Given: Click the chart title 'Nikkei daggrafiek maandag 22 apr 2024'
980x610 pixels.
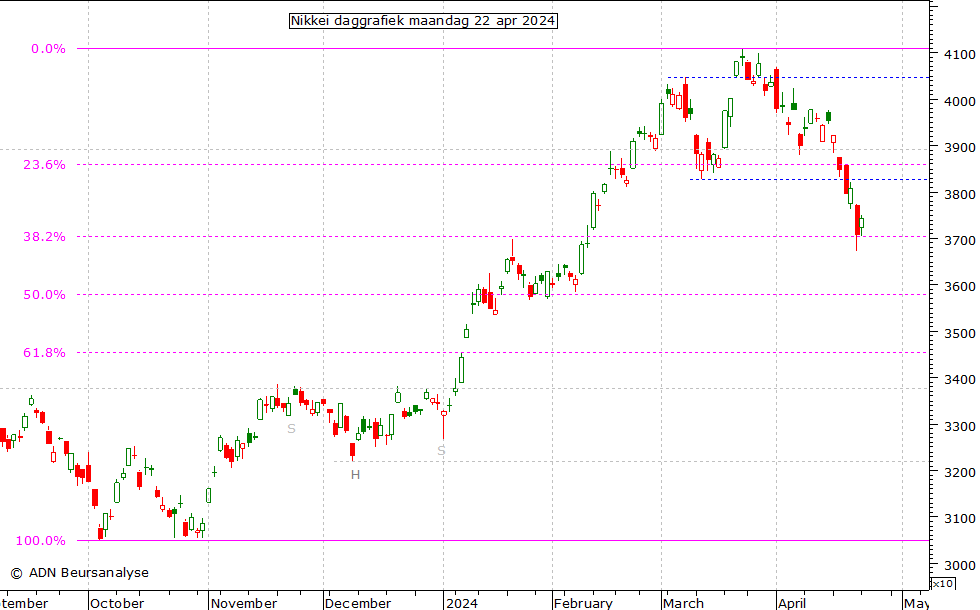Looking at the screenshot, I should 423,21.
